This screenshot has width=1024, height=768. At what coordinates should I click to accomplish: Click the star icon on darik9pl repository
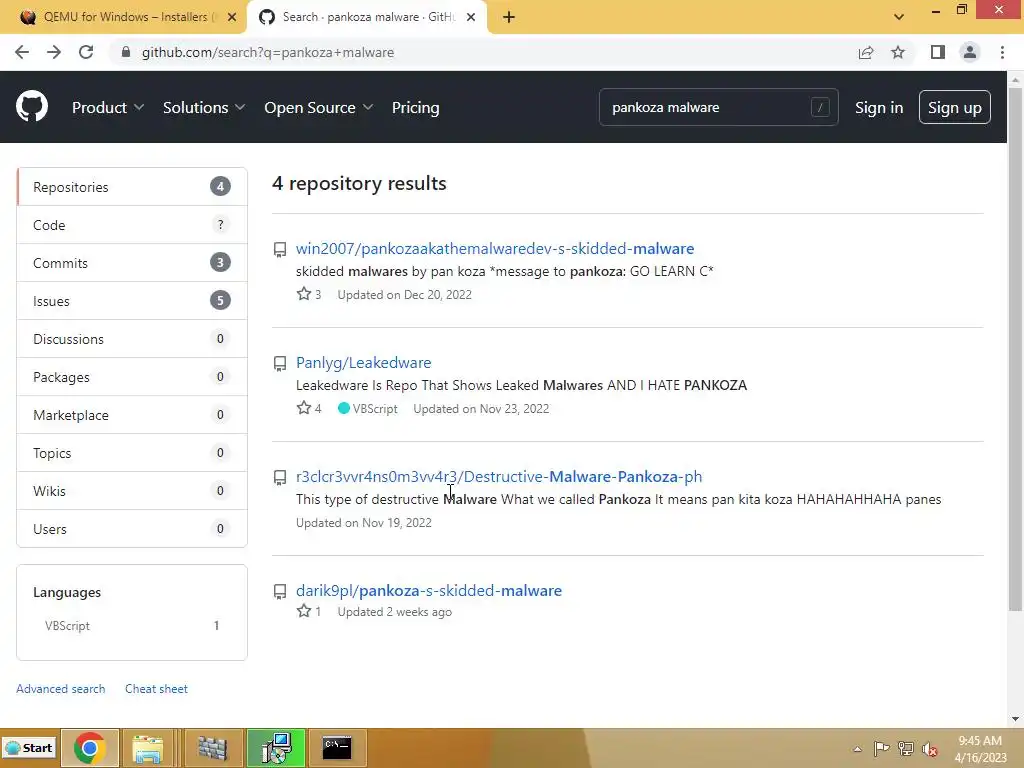304,611
